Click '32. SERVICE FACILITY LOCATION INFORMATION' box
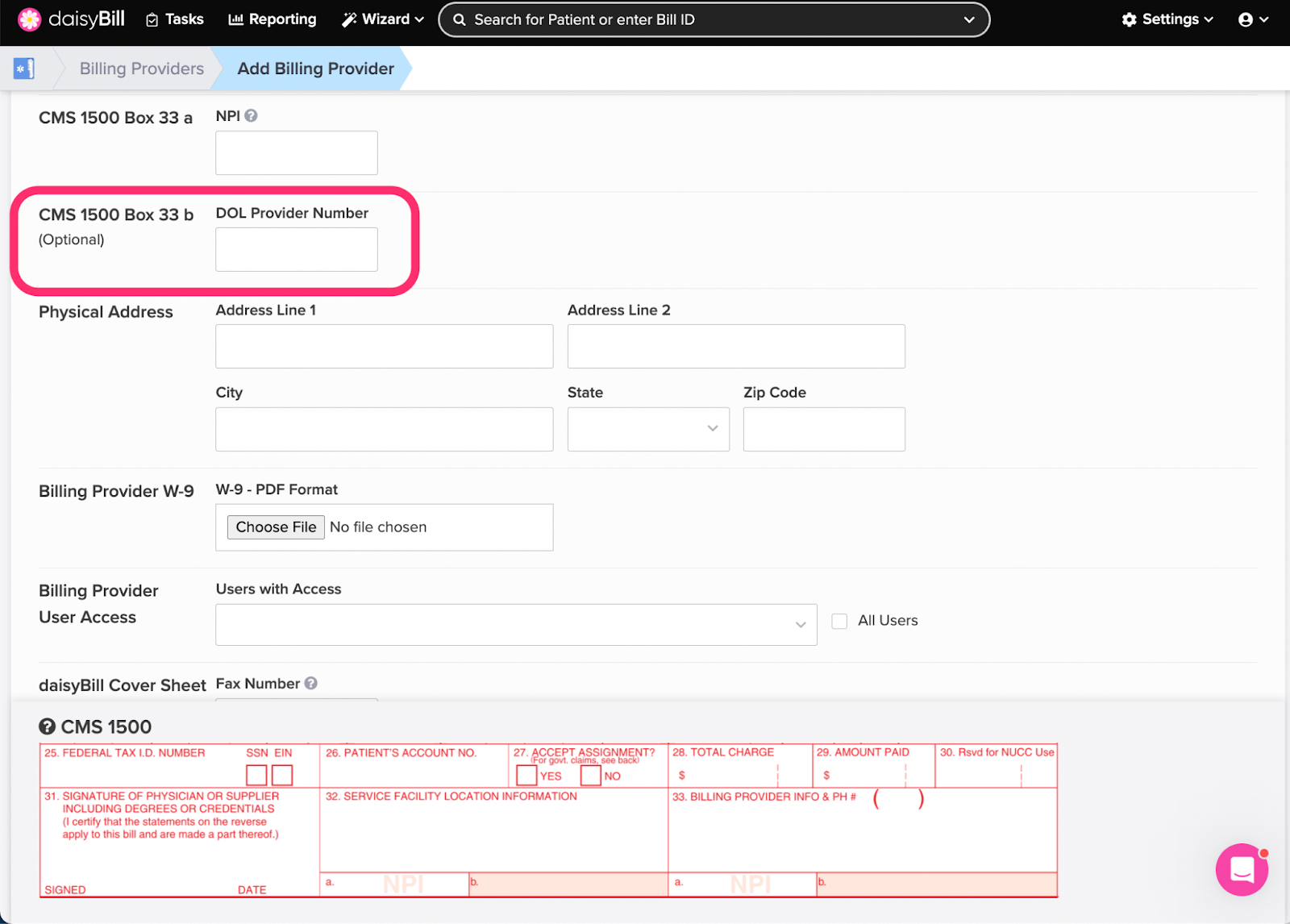This screenshot has width=1290, height=924. tap(451, 796)
